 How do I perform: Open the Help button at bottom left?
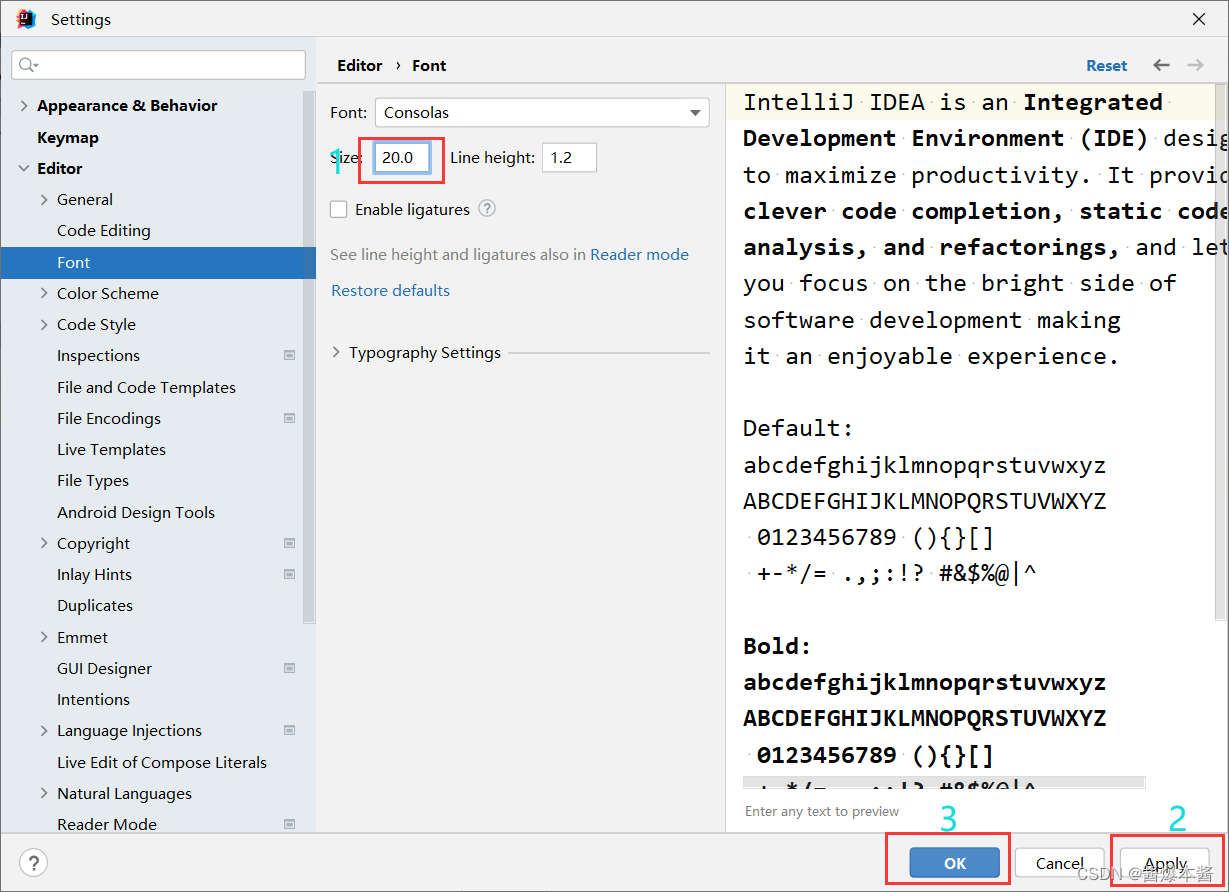(34, 863)
